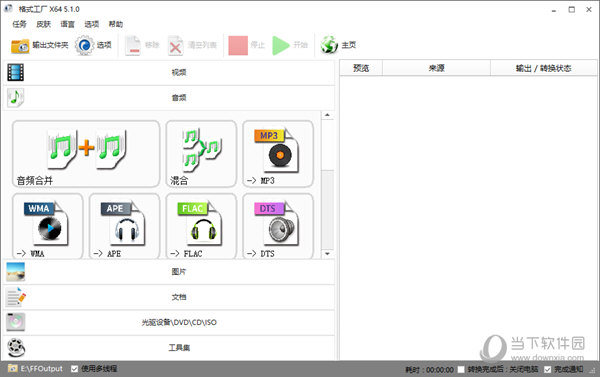
Task: Click the 预览 column header
Action: (x=361, y=68)
